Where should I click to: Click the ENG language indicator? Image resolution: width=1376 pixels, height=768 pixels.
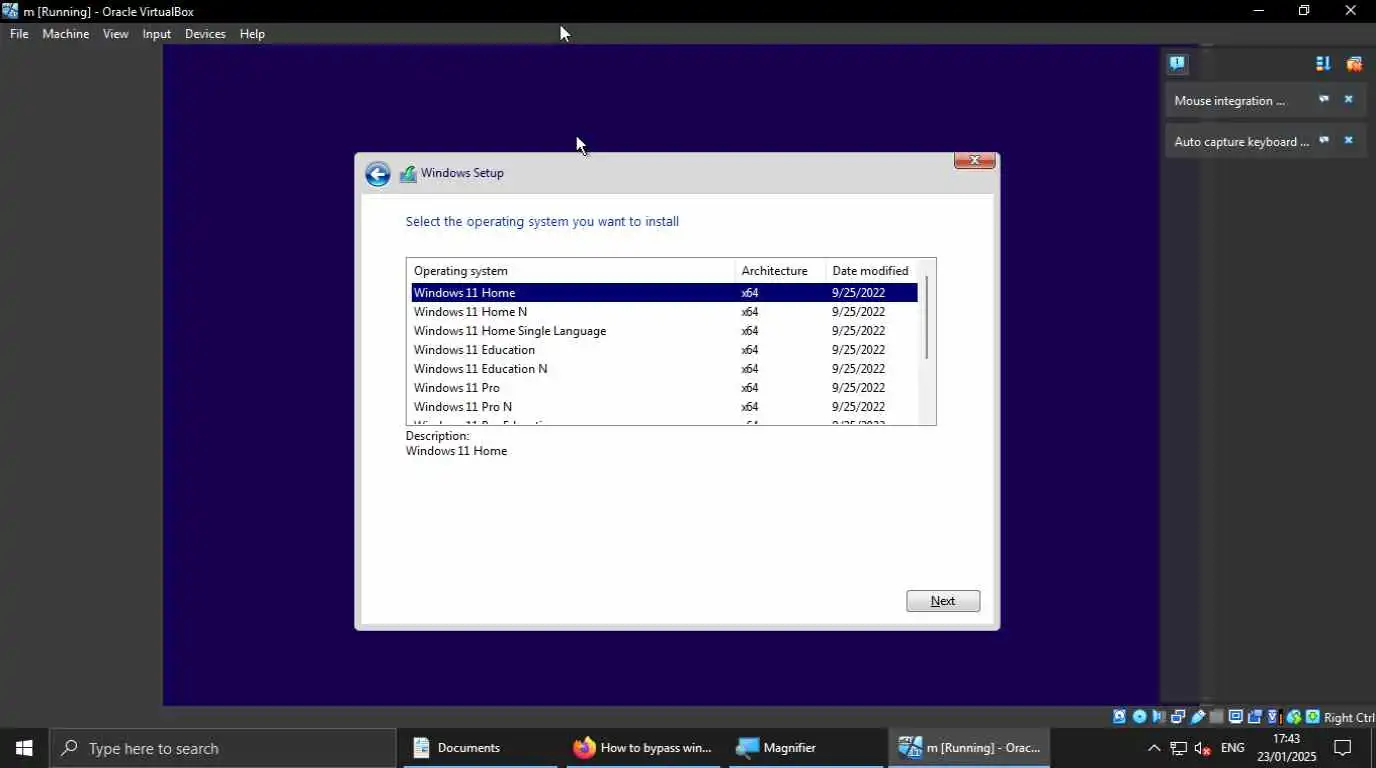[1233, 748]
